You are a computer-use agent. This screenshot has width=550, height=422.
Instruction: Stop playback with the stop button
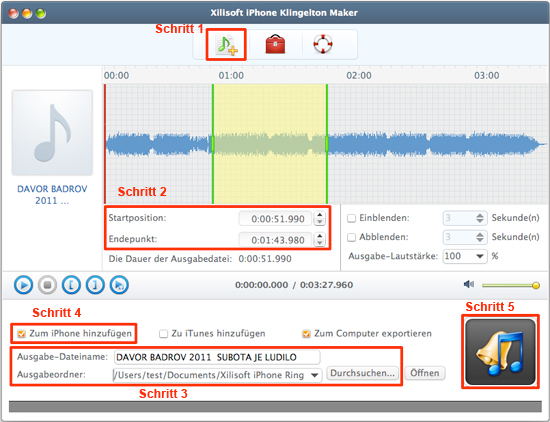[x=47, y=285]
